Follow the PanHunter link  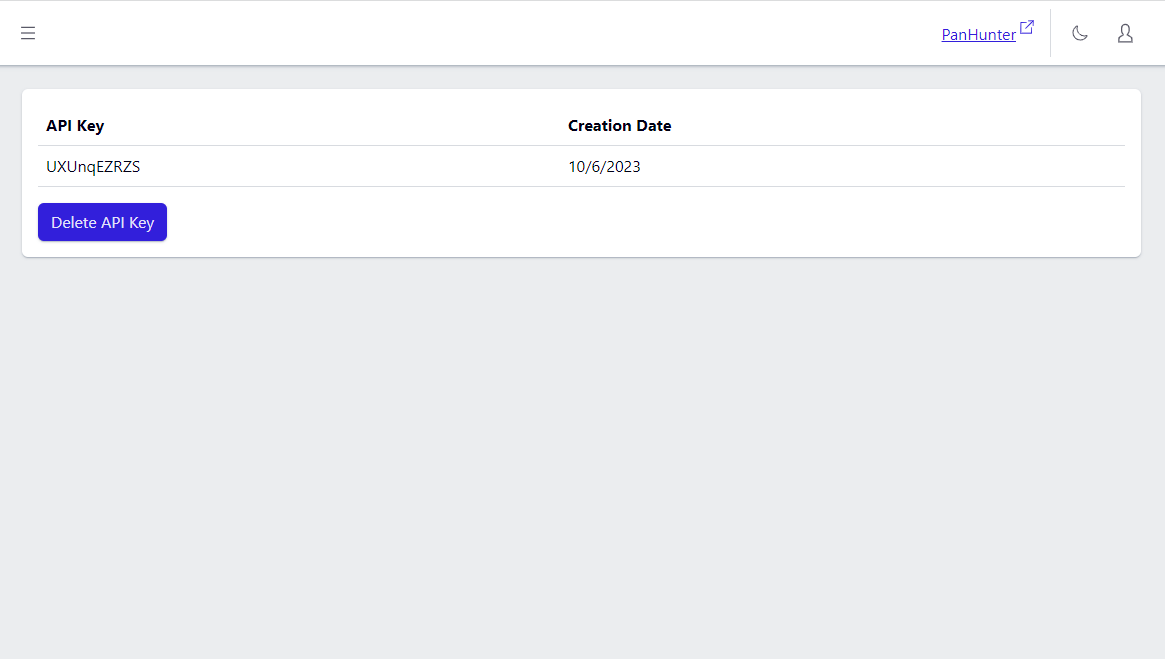(978, 35)
